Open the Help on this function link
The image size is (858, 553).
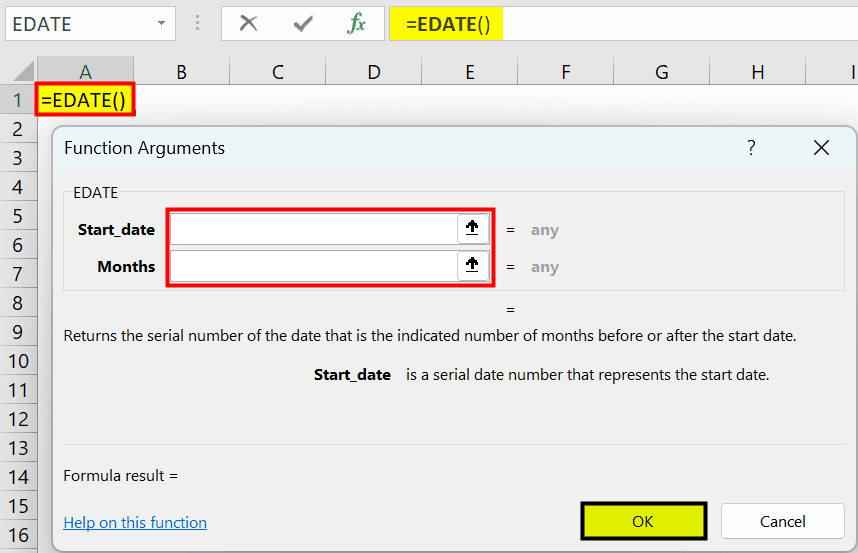point(135,522)
